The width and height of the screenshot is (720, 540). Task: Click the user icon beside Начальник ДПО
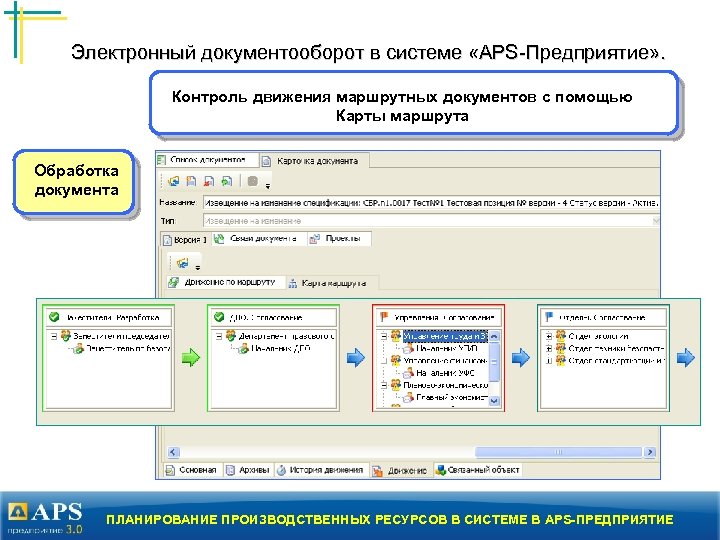click(x=243, y=349)
